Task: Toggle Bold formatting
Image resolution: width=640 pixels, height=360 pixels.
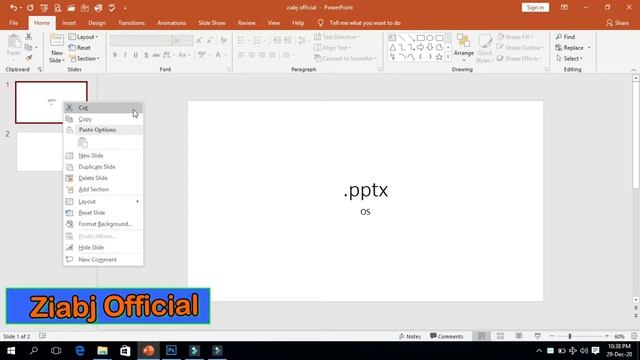Action: point(115,55)
